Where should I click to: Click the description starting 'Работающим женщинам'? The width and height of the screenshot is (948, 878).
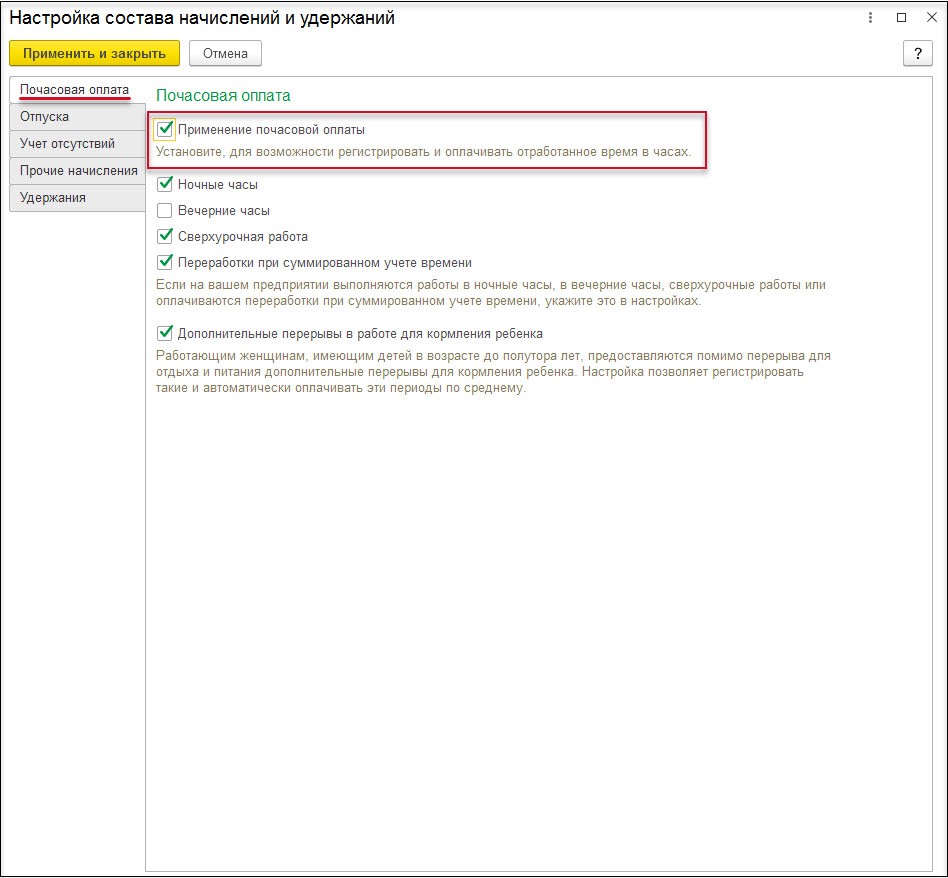(493, 372)
